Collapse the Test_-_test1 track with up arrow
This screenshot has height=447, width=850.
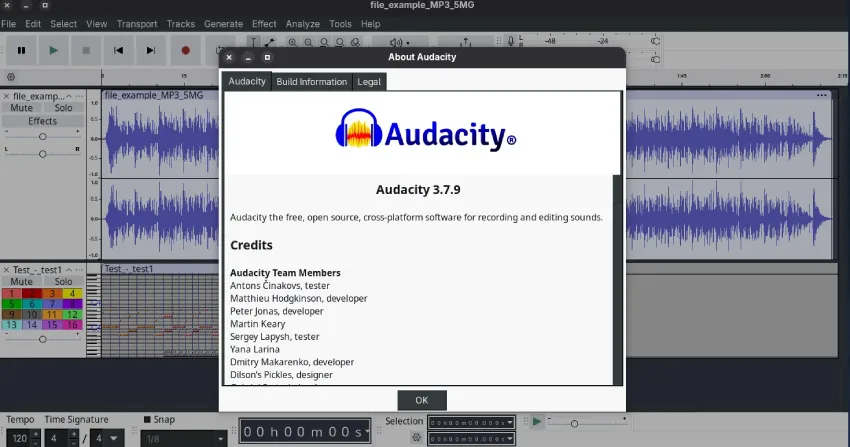[x=69, y=269]
